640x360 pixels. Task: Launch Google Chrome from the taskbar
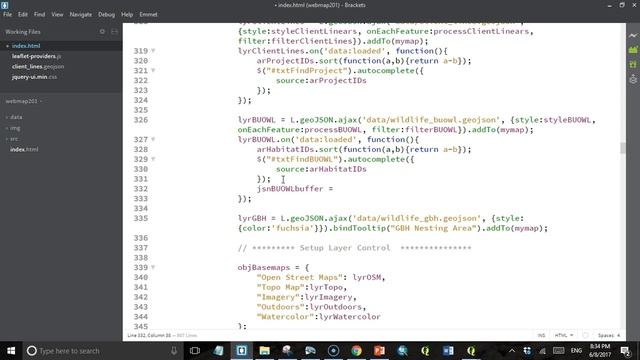(356, 351)
